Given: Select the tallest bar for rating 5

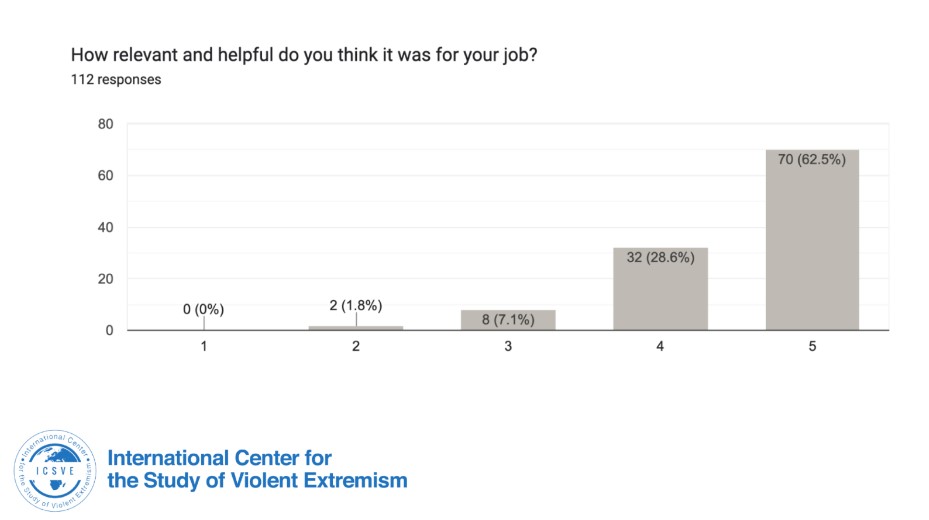Looking at the screenshot, I should (x=812, y=239).
